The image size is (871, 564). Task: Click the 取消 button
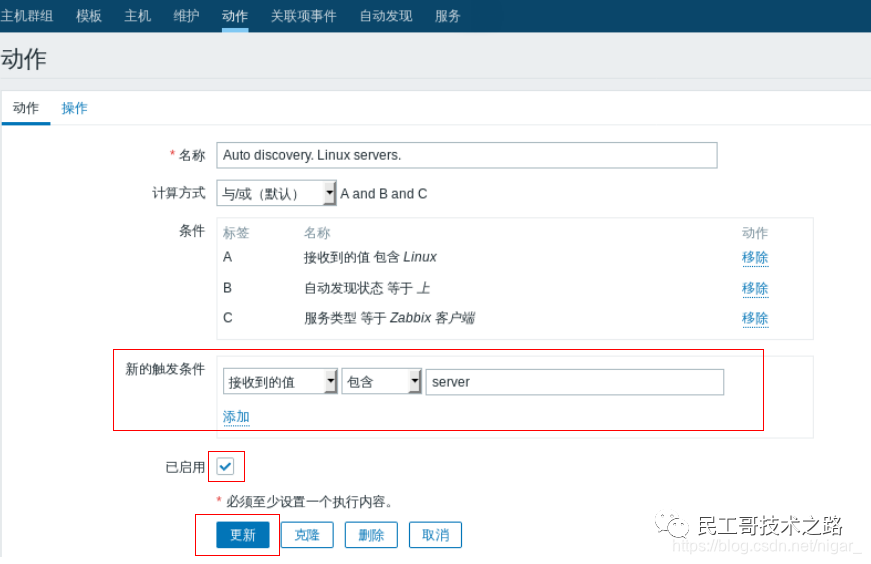(435, 535)
